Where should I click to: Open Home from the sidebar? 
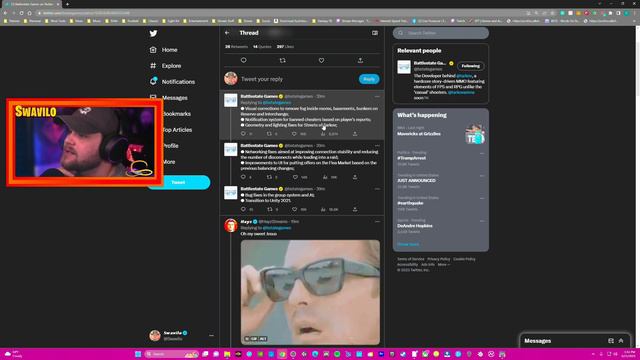[164, 50]
